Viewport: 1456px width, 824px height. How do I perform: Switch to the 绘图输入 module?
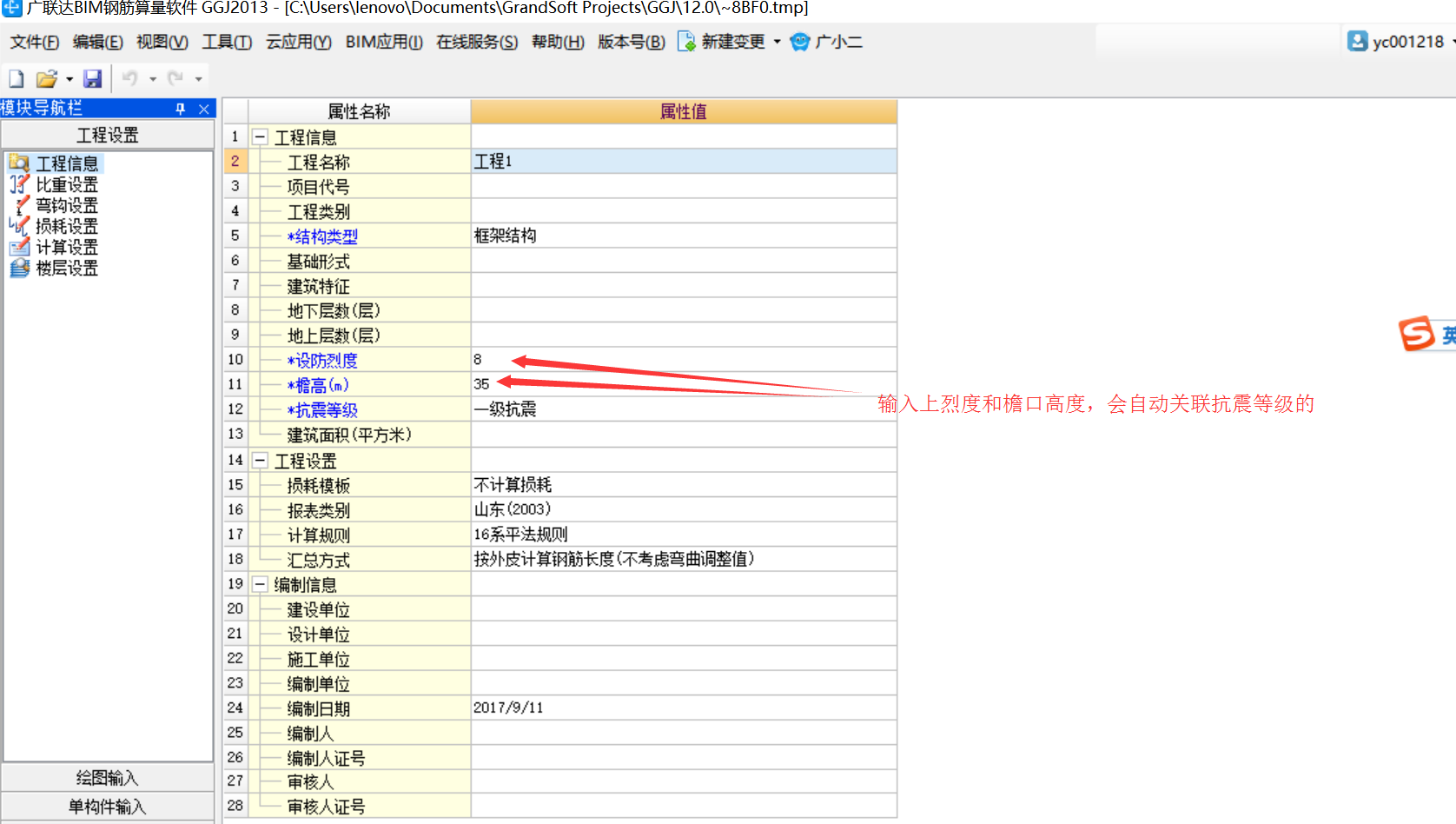(108, 777)
